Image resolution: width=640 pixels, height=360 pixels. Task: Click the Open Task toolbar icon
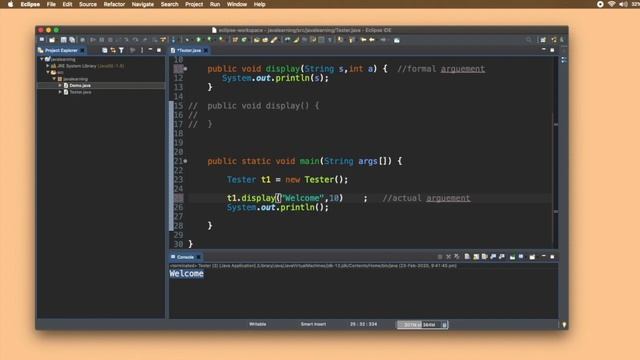(x=265, y=40)
